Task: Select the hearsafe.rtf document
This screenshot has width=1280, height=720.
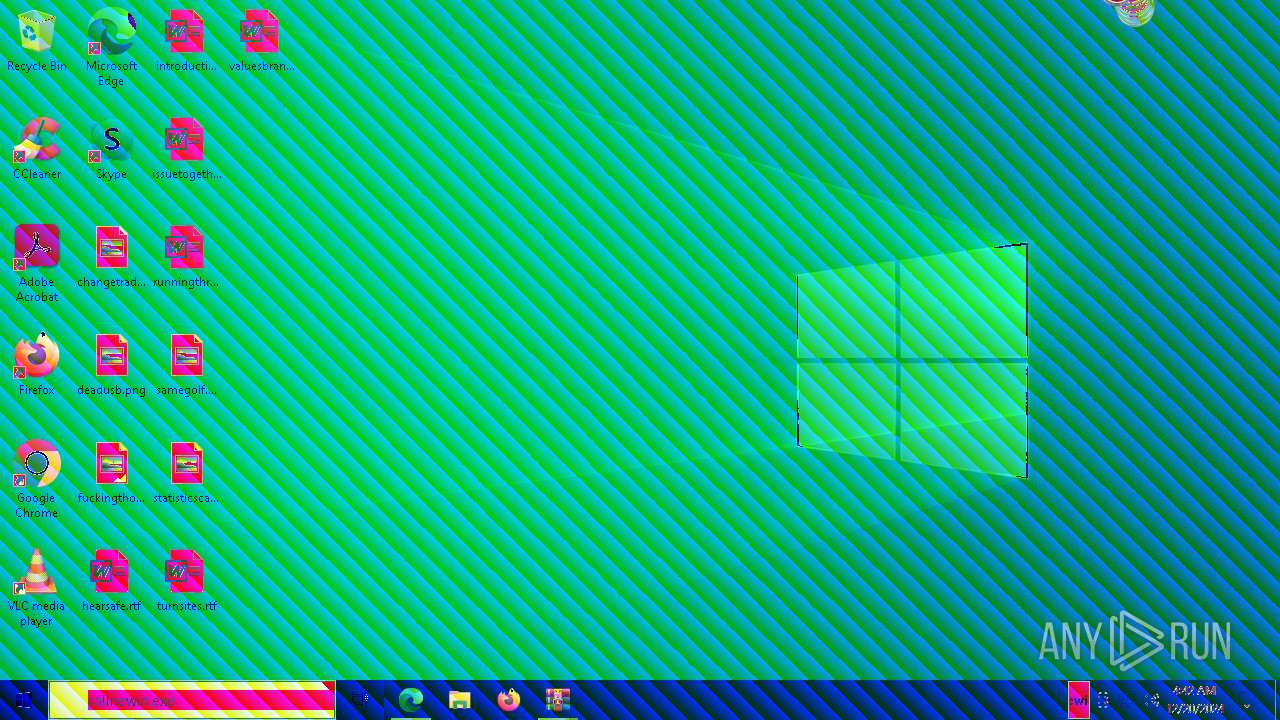Action: (x=111, y=581)
